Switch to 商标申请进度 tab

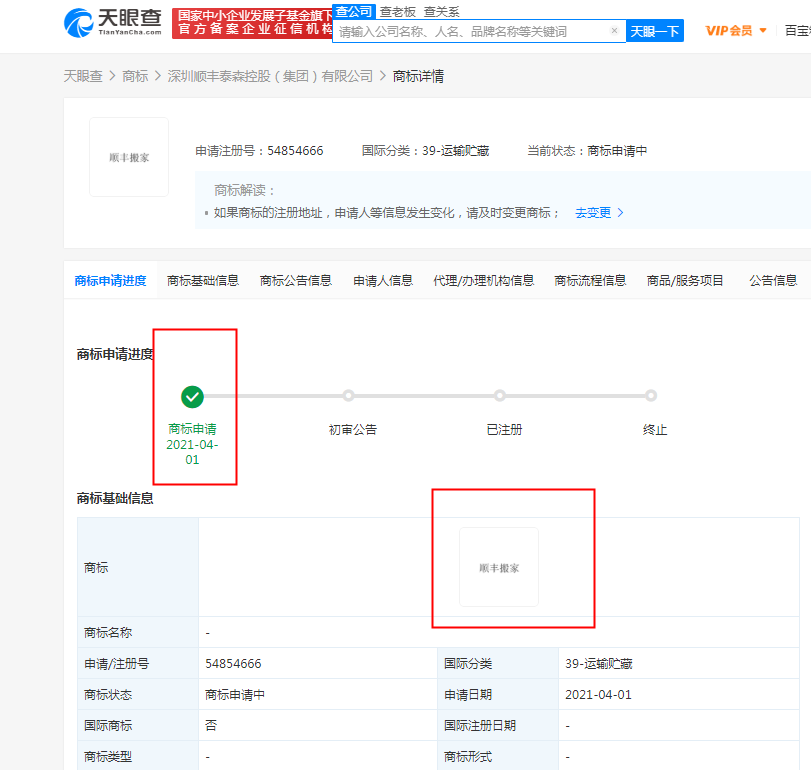click(x=110, y=280)
